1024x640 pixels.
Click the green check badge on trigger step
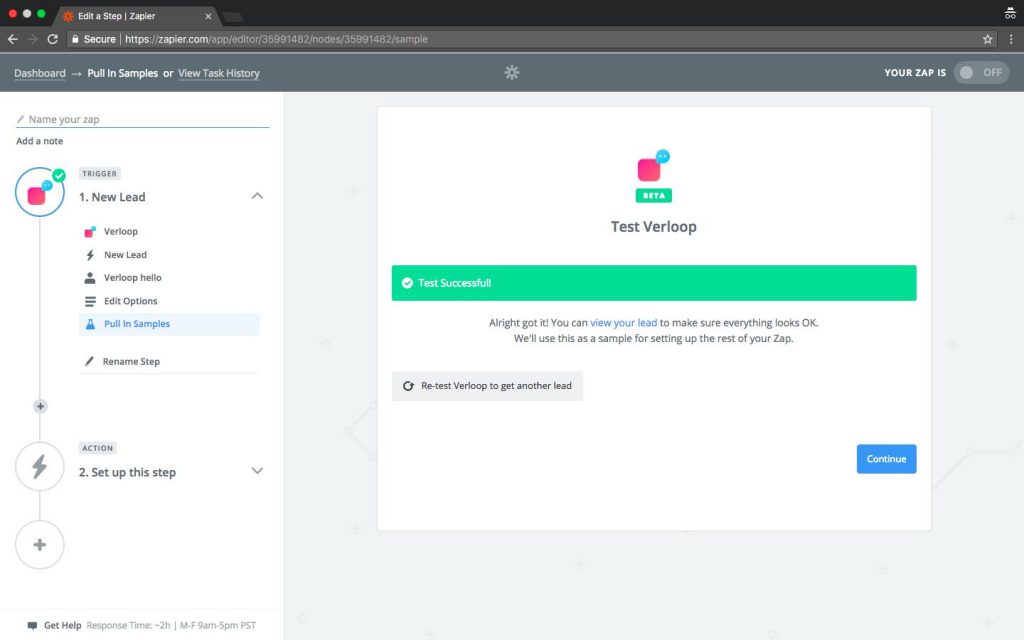[x=59, y=175]
